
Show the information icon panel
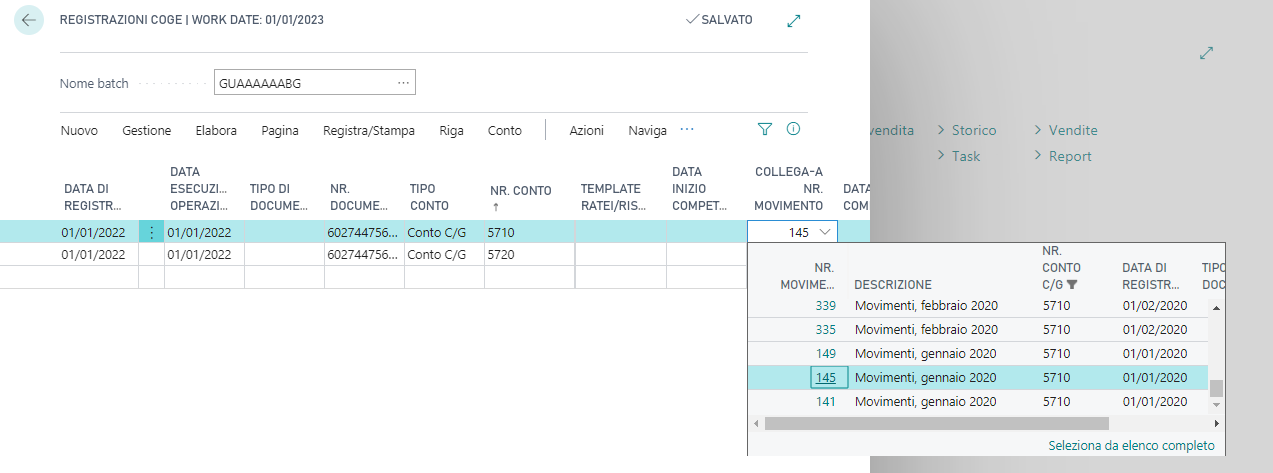(x=794, y=129)
